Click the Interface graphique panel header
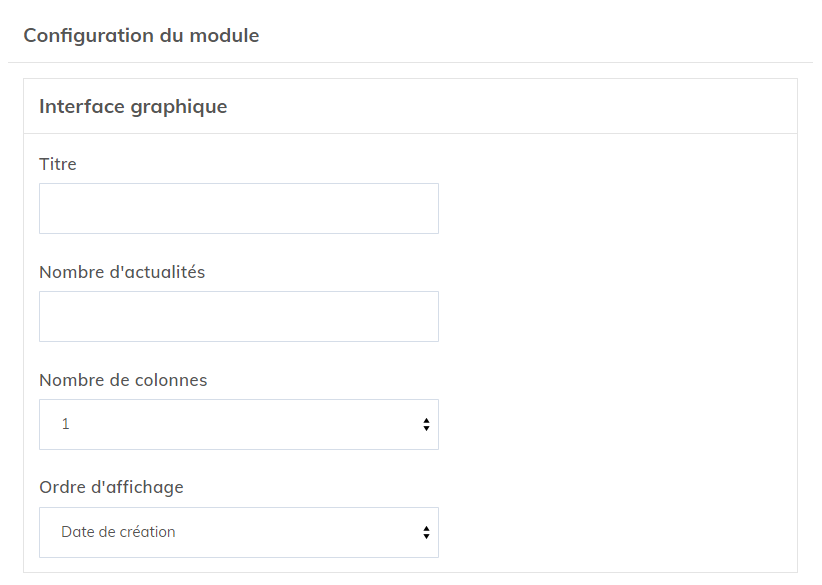The width and height of the screenshot is (822, 585). [x=133, y=106]
